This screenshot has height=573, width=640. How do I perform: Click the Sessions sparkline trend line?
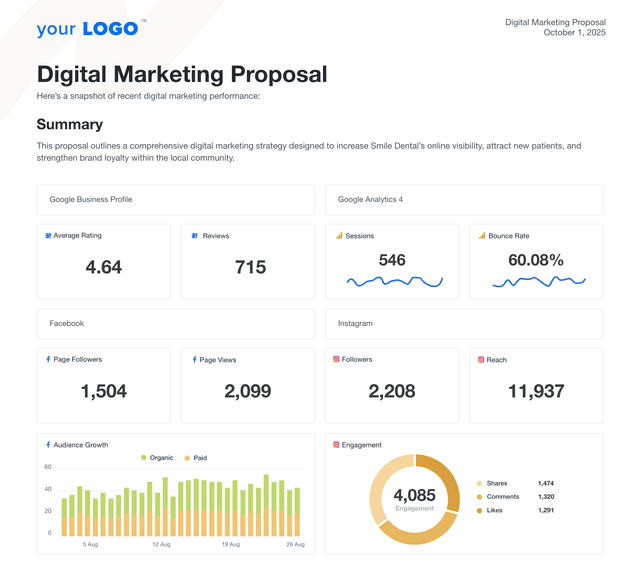(x=393, y=282)
